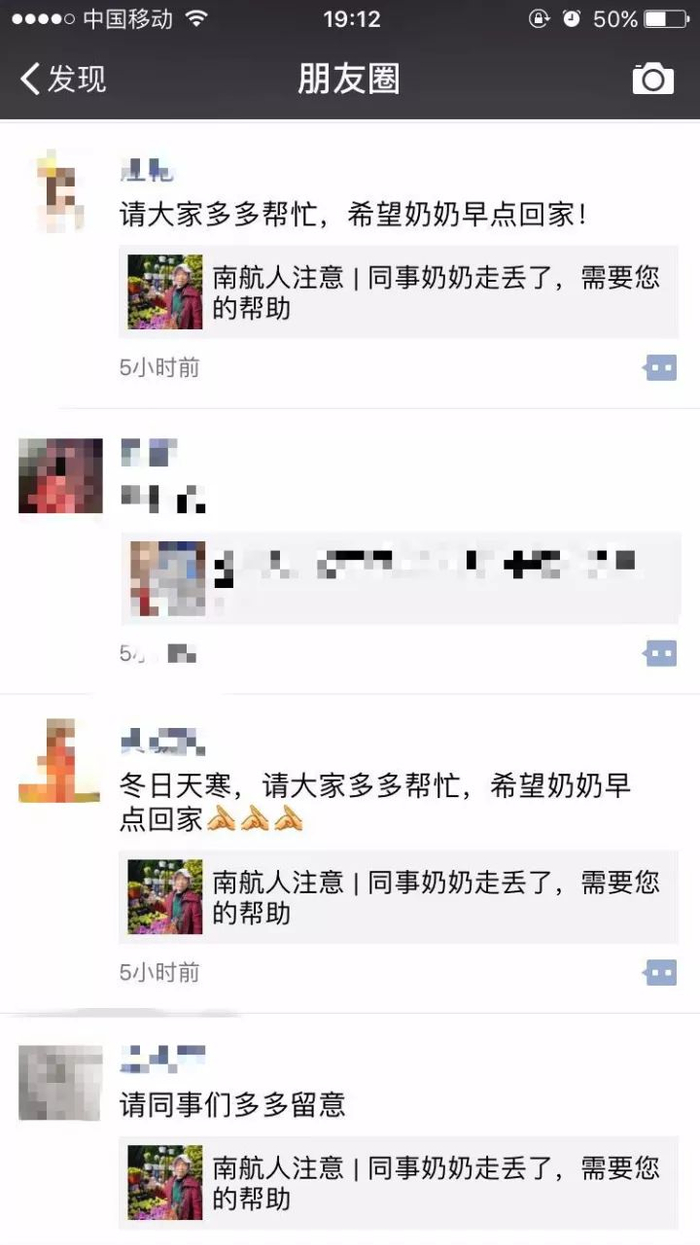View third poster's orange avatar
Image resolution: width=700 pixels, height=1245 pixels.
[60, 761]
